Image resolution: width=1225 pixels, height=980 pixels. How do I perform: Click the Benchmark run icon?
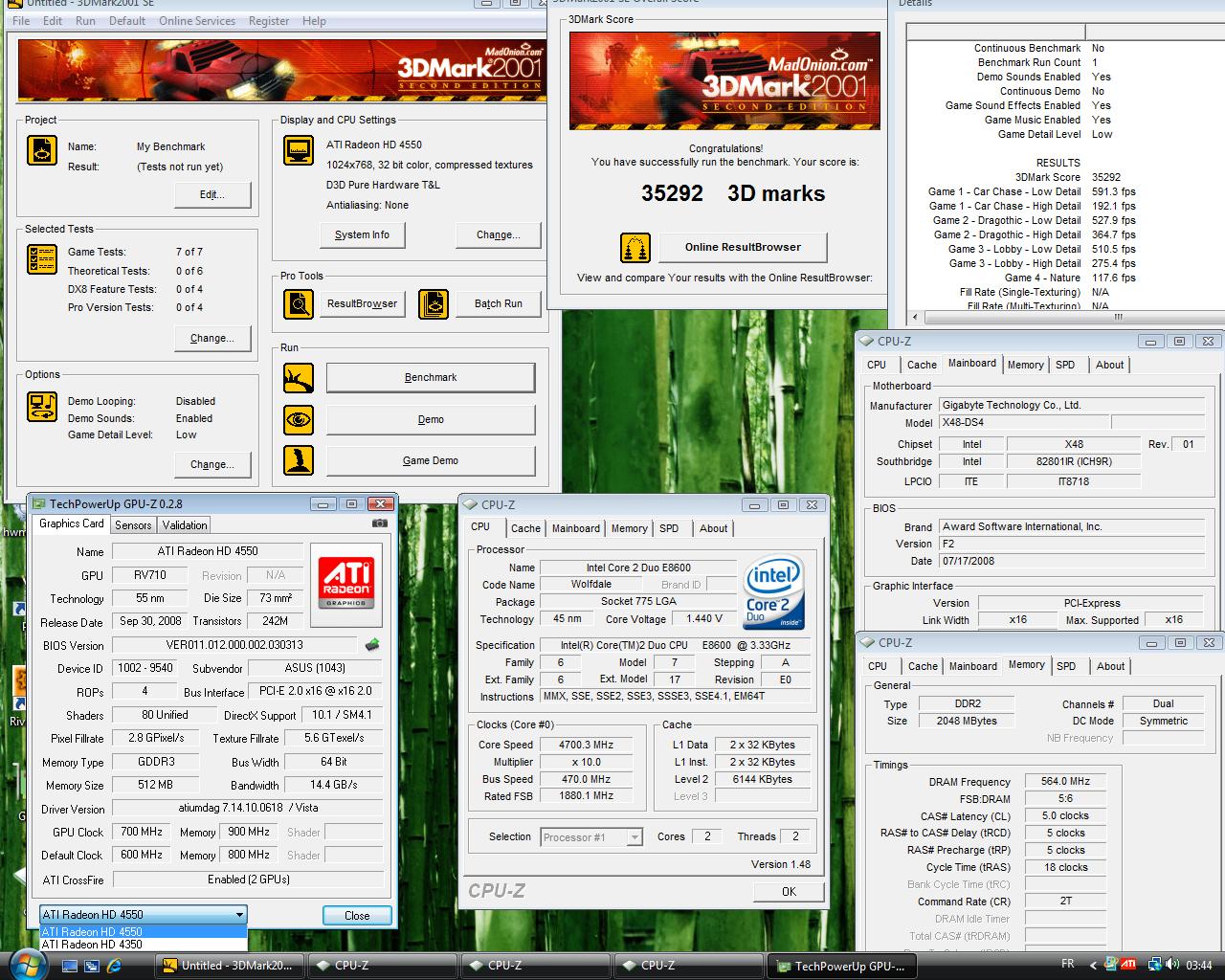(299, 378)
